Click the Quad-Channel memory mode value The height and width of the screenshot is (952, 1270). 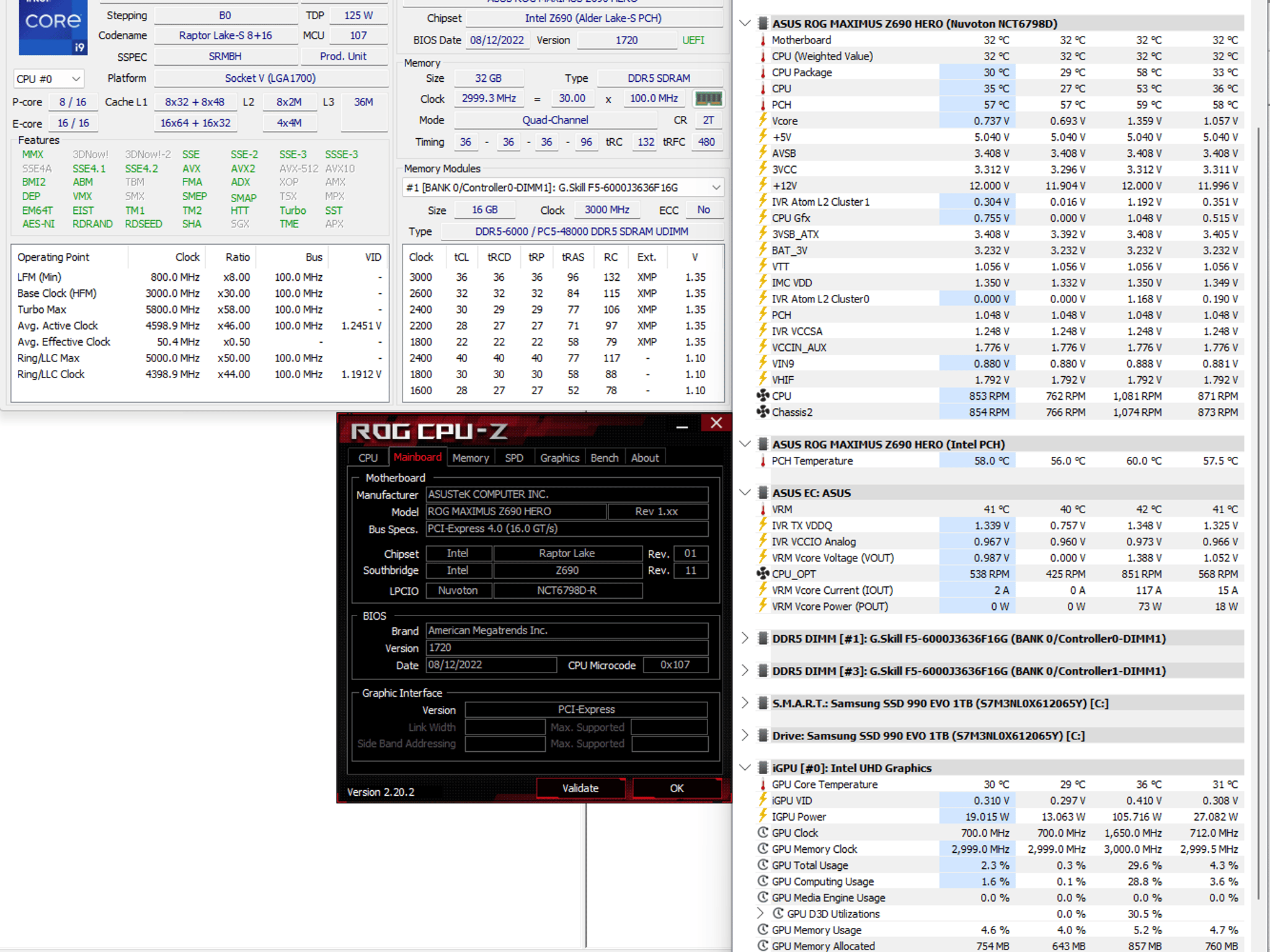(555, 120)
